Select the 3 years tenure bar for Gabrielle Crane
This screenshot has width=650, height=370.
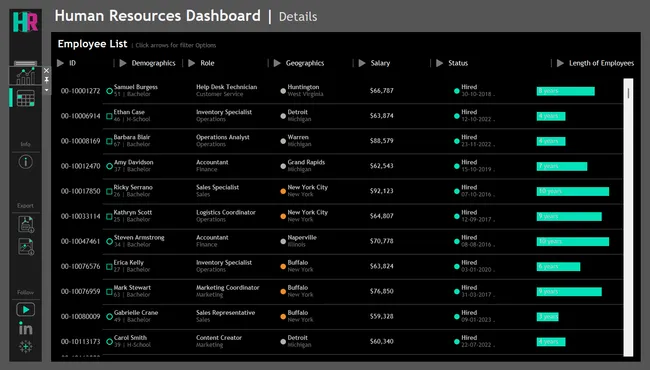pos(547,317)
